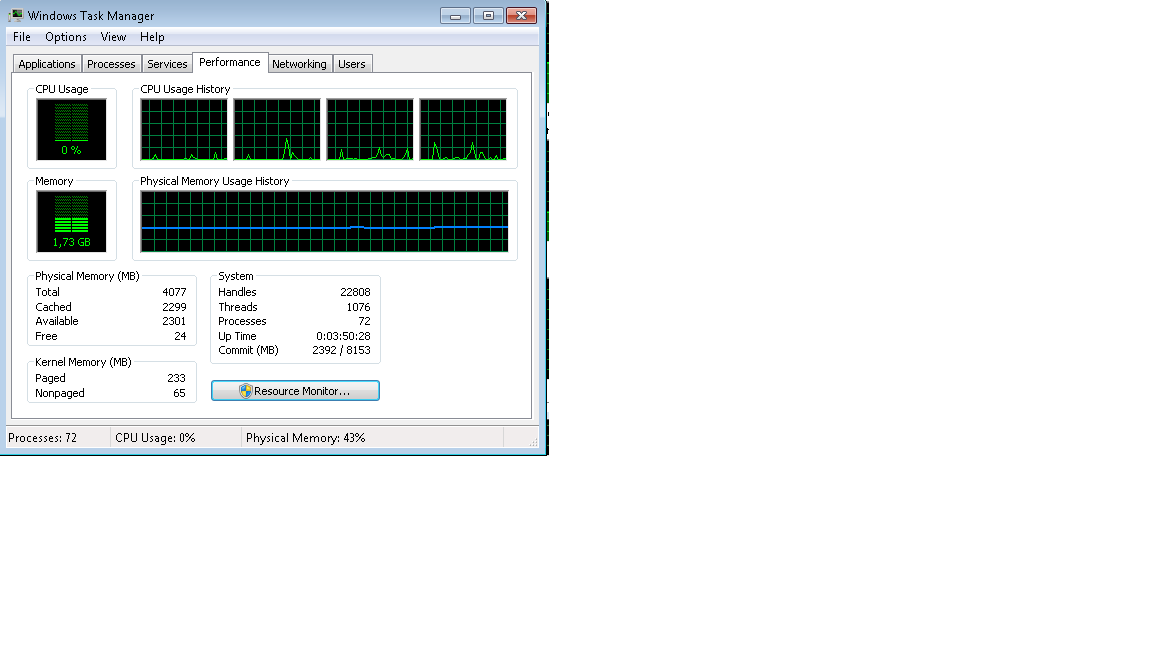Click the 'System' group label
Screen dimensions: 1152x648
click(236, 276)
